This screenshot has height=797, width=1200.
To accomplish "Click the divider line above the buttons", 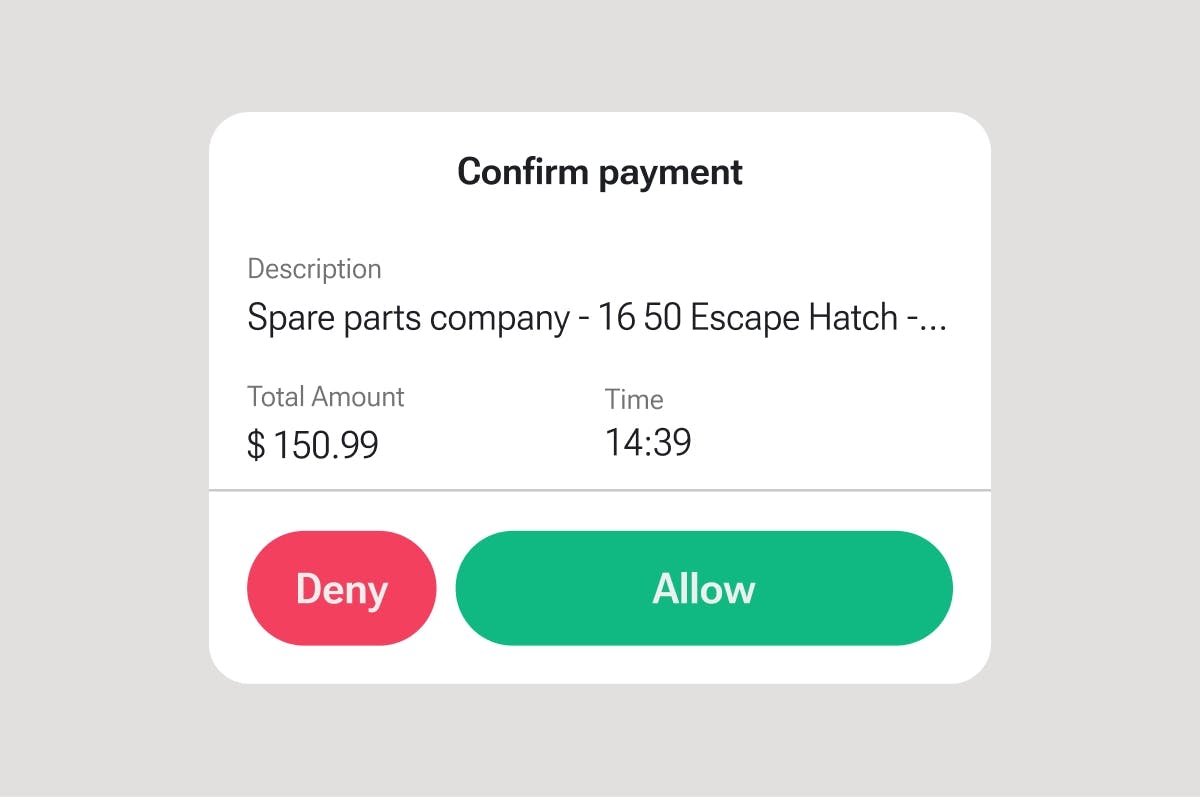I will click(x=600, y=491).
